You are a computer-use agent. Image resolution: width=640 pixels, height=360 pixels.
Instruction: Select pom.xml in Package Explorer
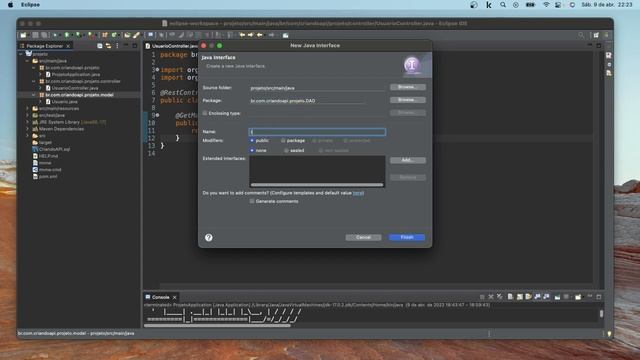(48, 177)
